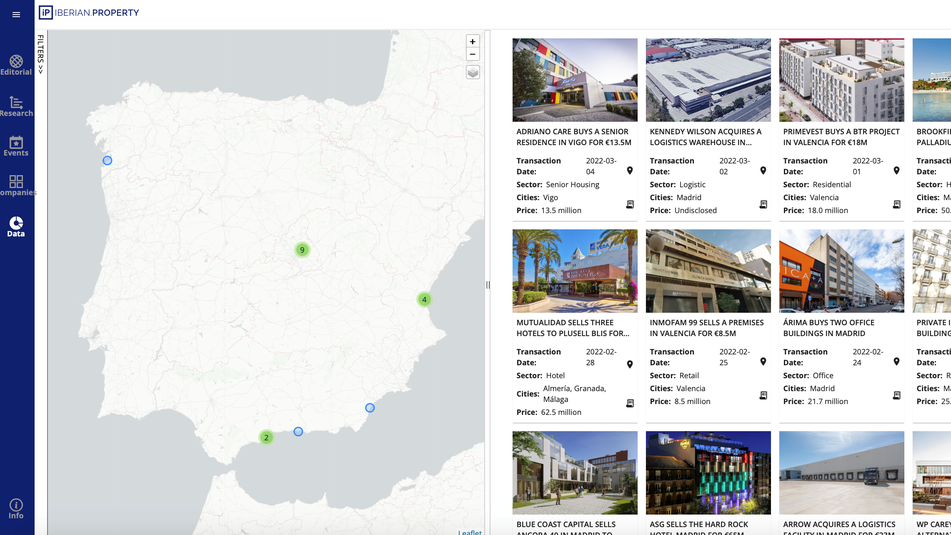Expand the Filters panel
The image size is (951, 535).
tap(41, 54)
